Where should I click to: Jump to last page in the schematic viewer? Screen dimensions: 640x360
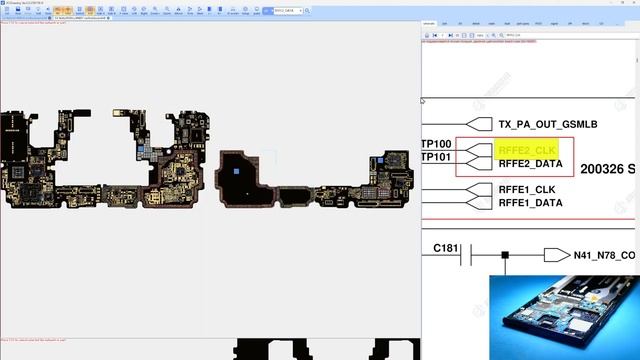(450, 36)
